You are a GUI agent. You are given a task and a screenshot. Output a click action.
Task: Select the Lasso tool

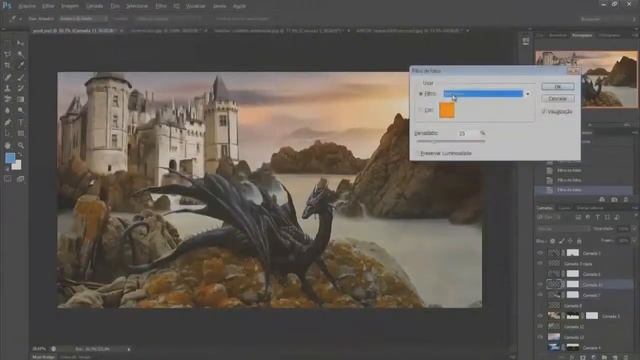coord(7,54)
